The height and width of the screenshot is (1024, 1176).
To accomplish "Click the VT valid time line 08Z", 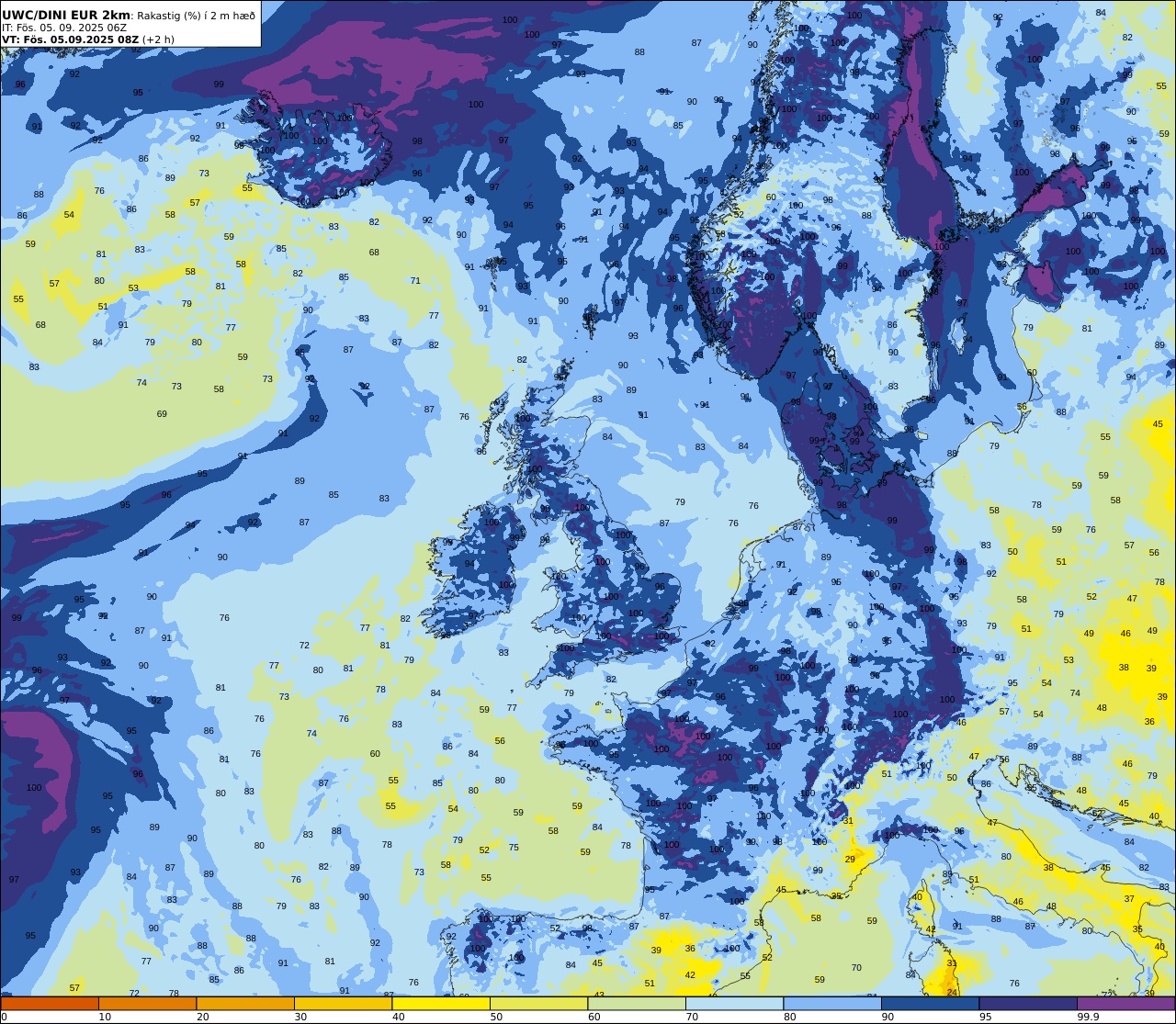I will tap(70, 39).
